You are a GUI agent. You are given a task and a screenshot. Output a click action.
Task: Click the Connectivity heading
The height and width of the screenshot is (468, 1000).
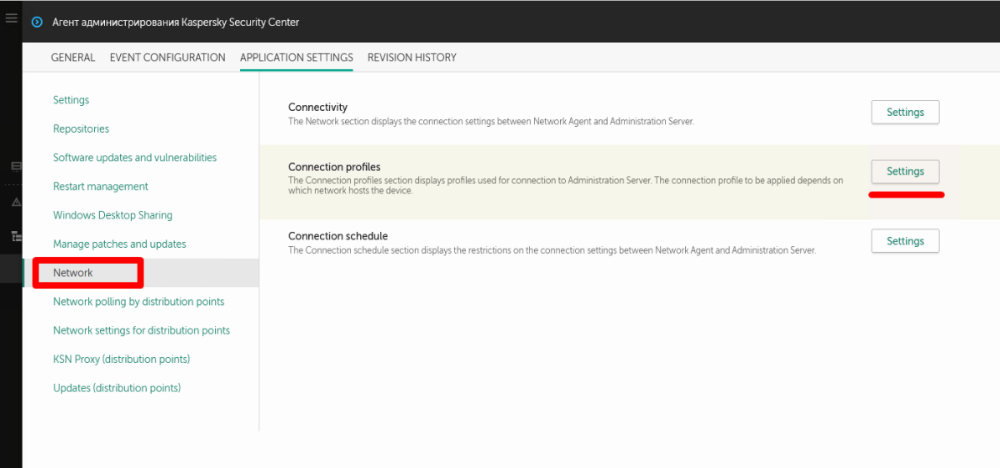[318, 107]
